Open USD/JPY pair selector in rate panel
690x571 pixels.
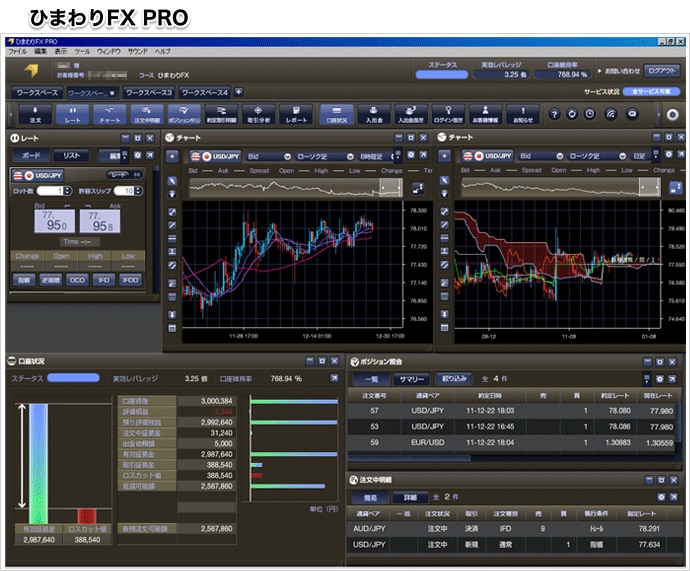click(x=38, y=175)
